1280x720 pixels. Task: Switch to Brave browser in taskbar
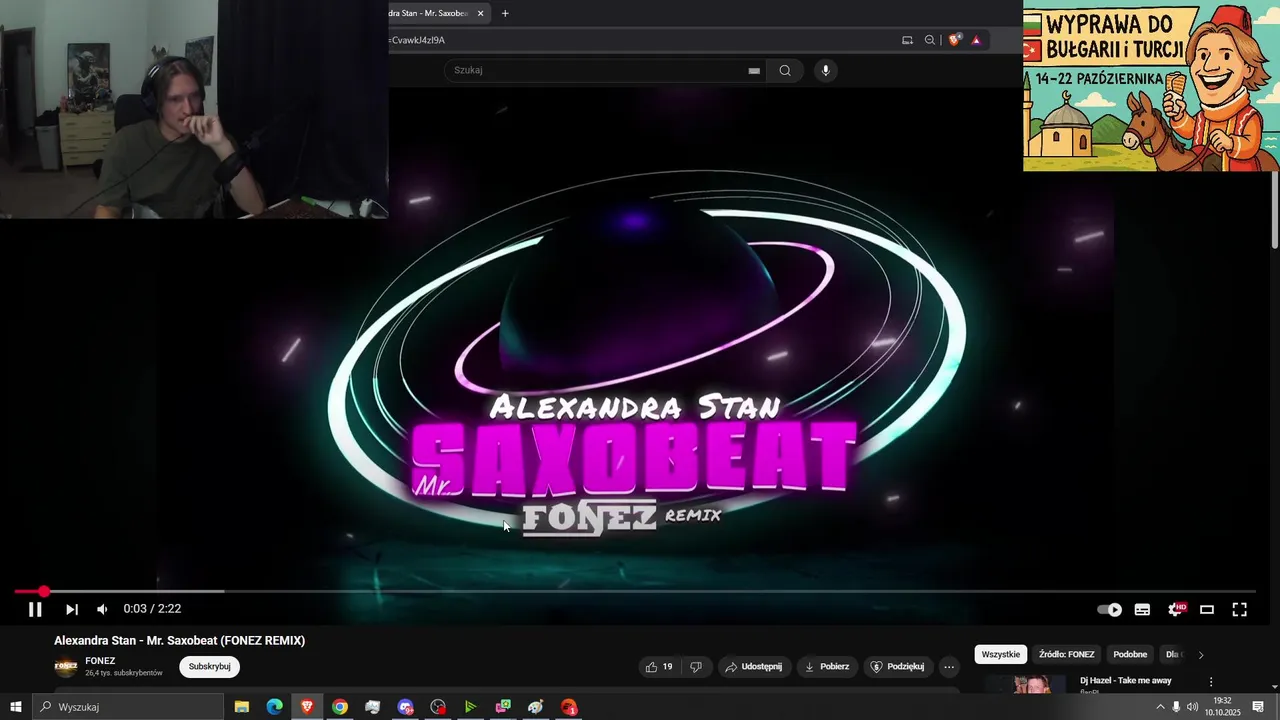pos(307,707)
